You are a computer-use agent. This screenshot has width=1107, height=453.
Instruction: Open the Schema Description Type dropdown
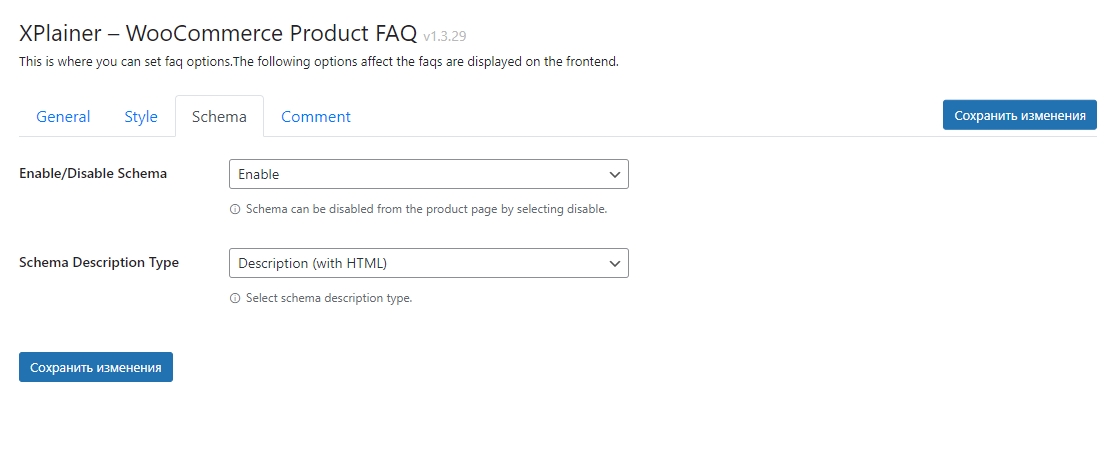(x=429, y=263)
